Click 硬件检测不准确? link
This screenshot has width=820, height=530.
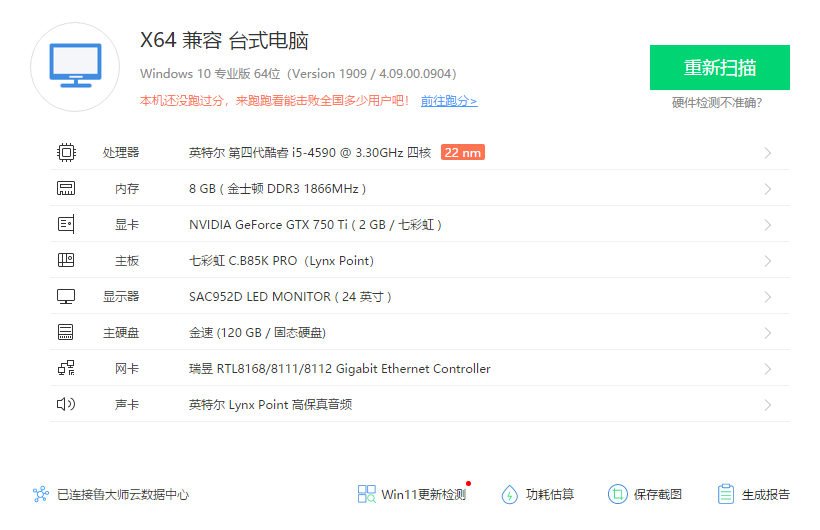pos(717,103)
